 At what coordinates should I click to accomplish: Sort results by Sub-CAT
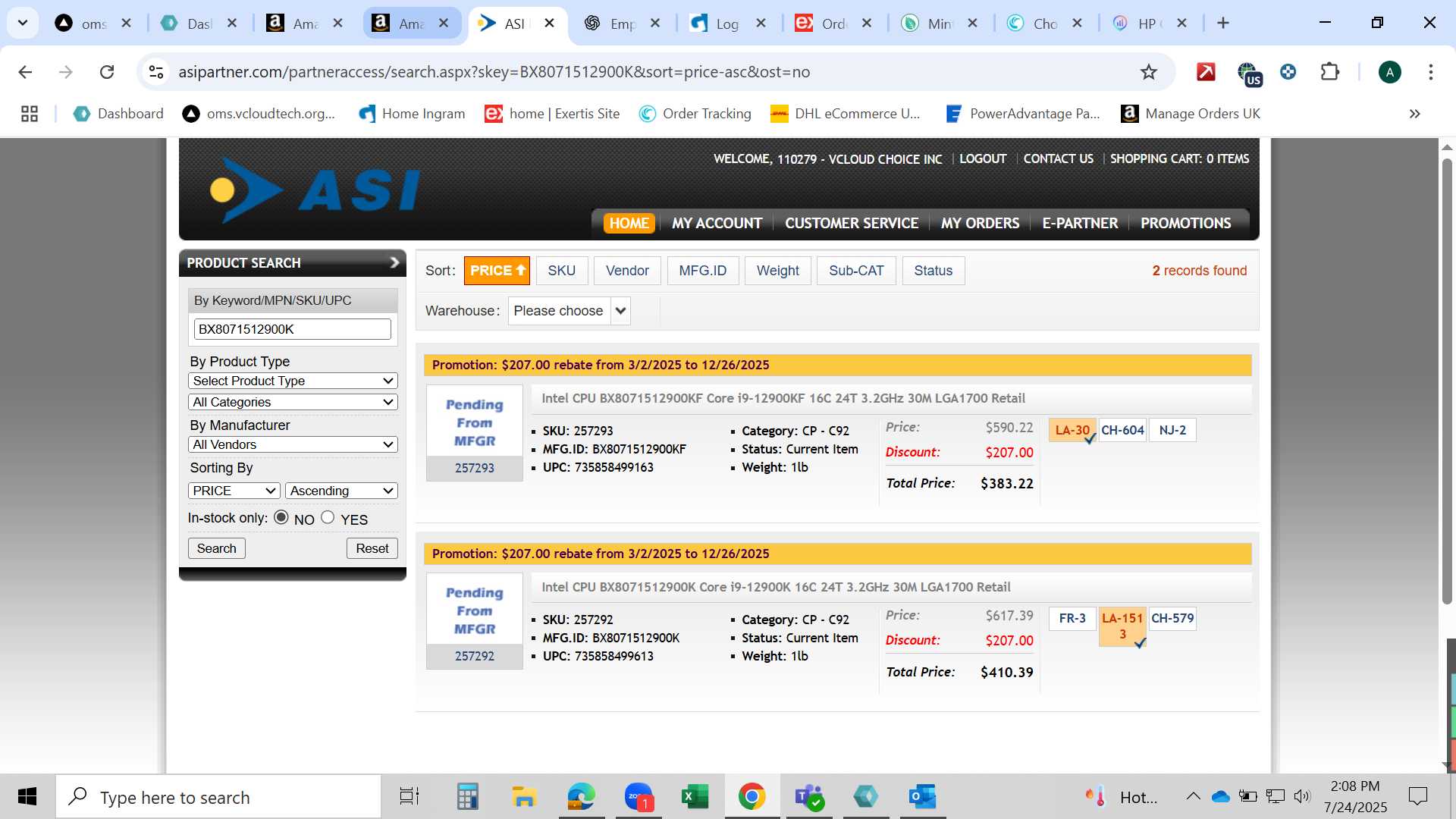point(856,271)
